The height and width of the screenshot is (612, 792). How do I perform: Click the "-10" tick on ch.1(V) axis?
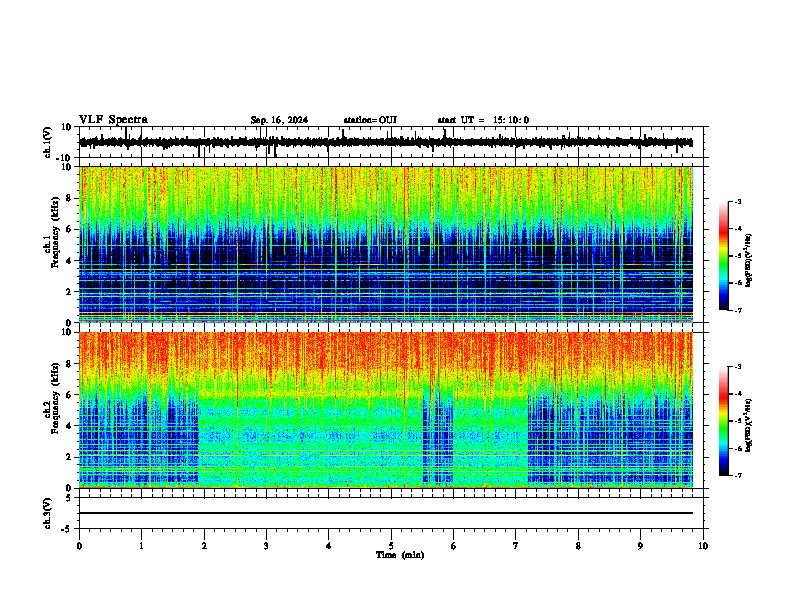(x=64, y=158)
